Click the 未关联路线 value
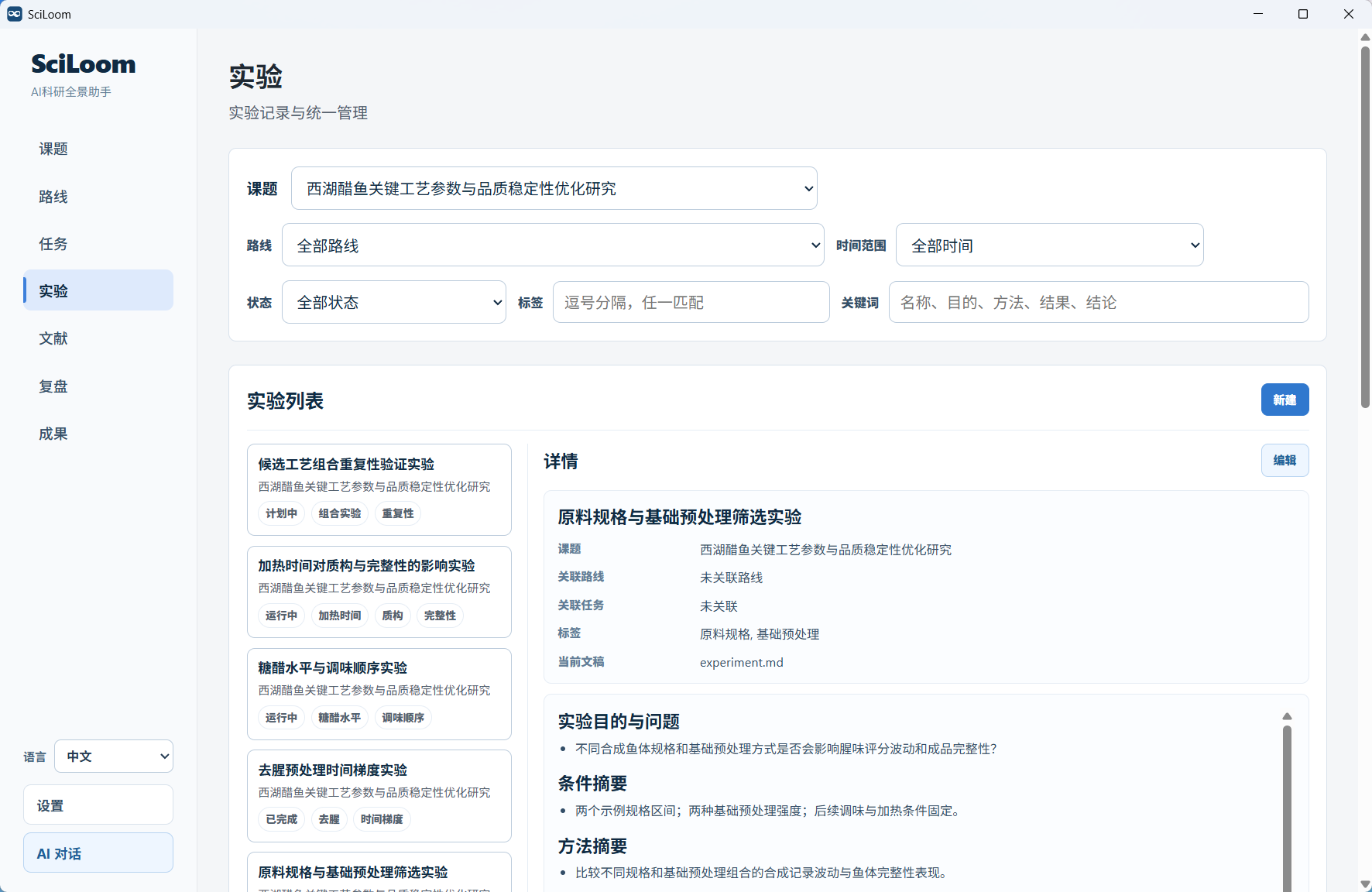Viewport: 1372px width, 892px height. pos(732,578)
